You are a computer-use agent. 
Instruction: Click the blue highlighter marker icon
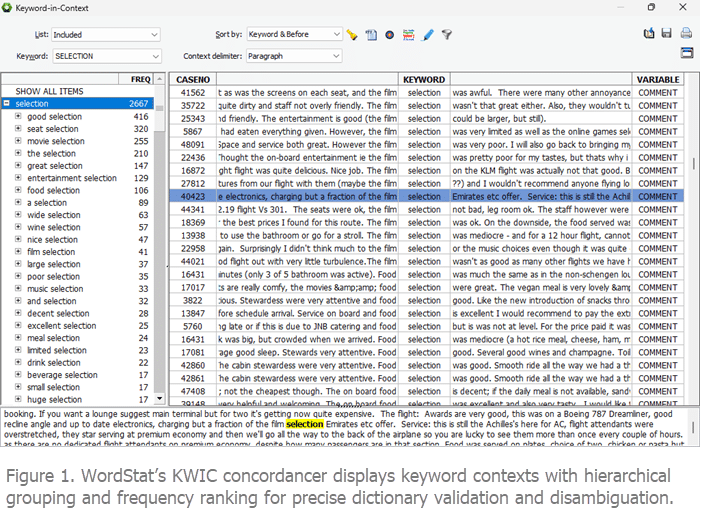pos(428,34)
